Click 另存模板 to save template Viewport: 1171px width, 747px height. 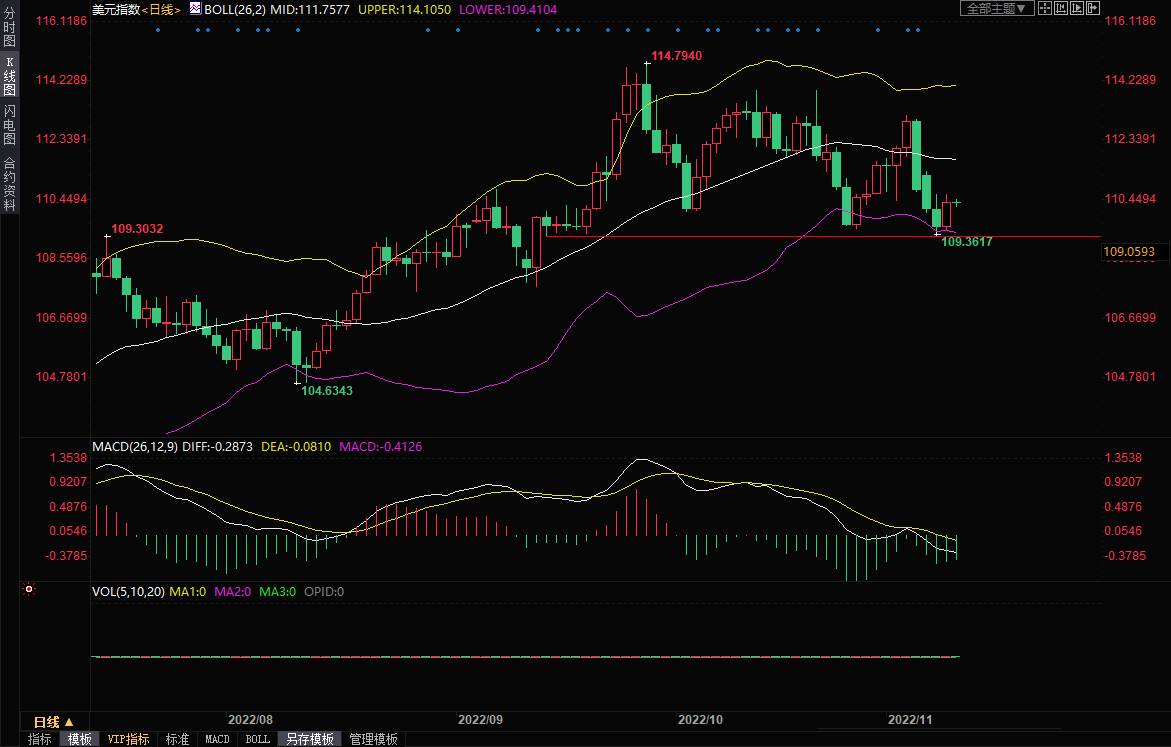point(310,739)
